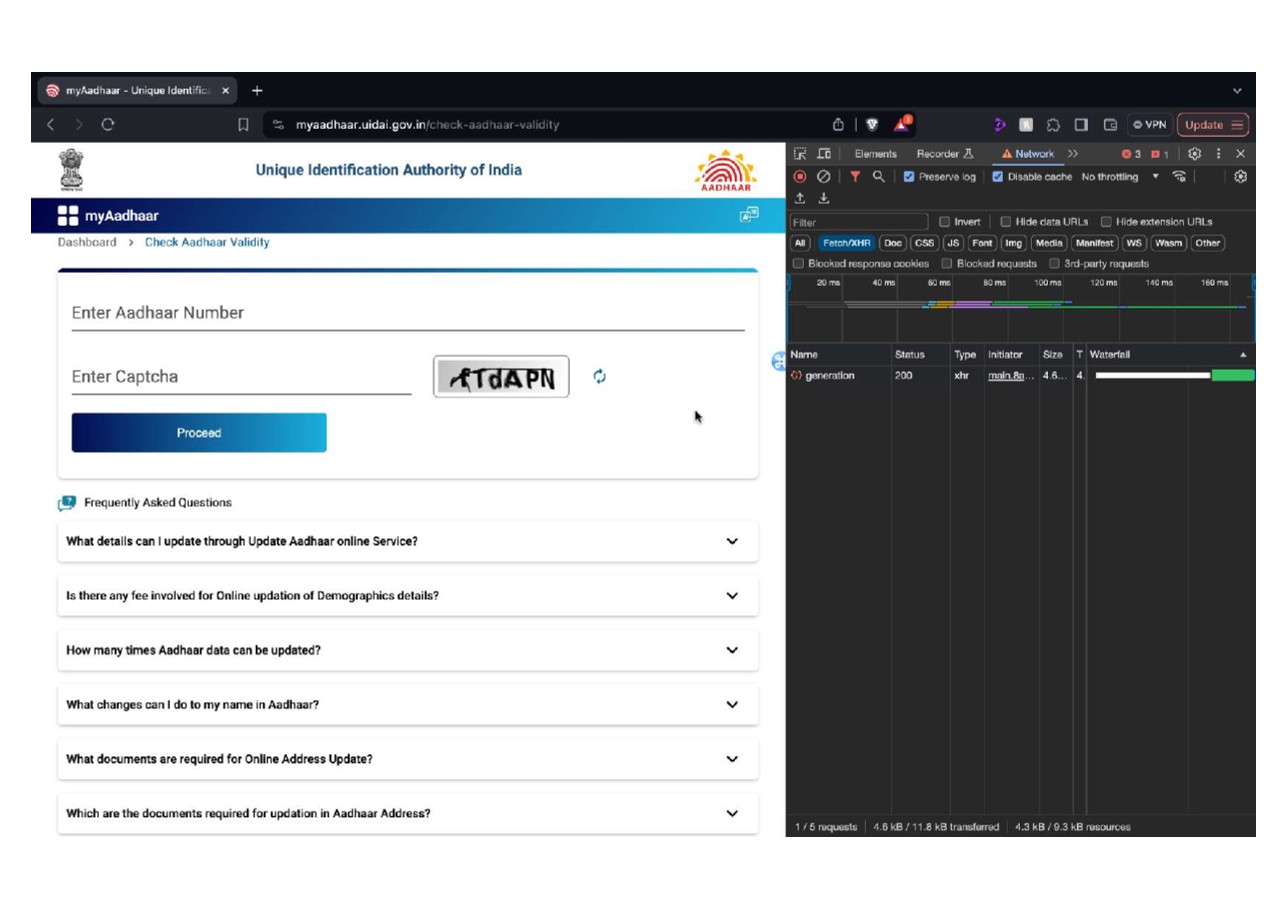
Task: Filter requests by the WS type button
Action: click(1134, 243)
